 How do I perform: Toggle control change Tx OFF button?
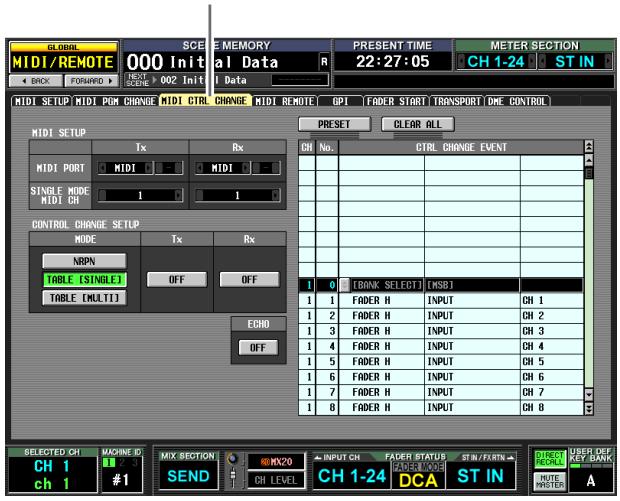coord(176,280)
